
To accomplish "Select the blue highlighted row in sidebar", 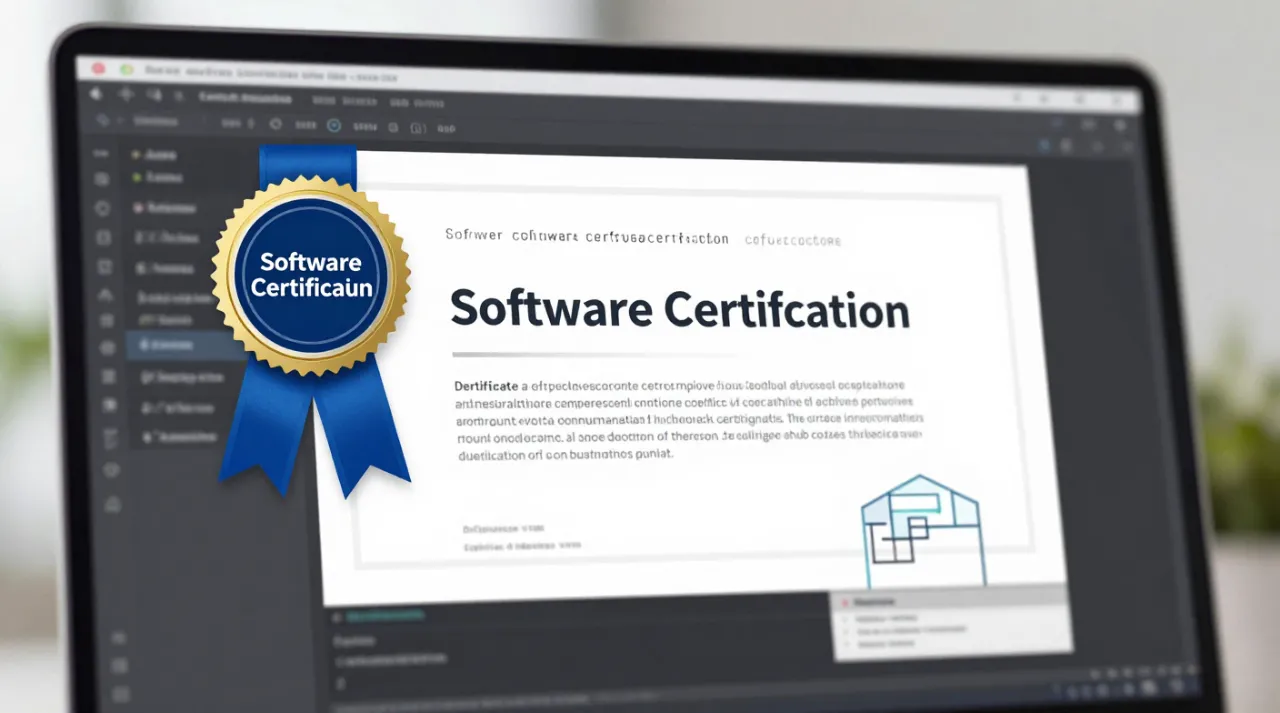I will point(186,345).
